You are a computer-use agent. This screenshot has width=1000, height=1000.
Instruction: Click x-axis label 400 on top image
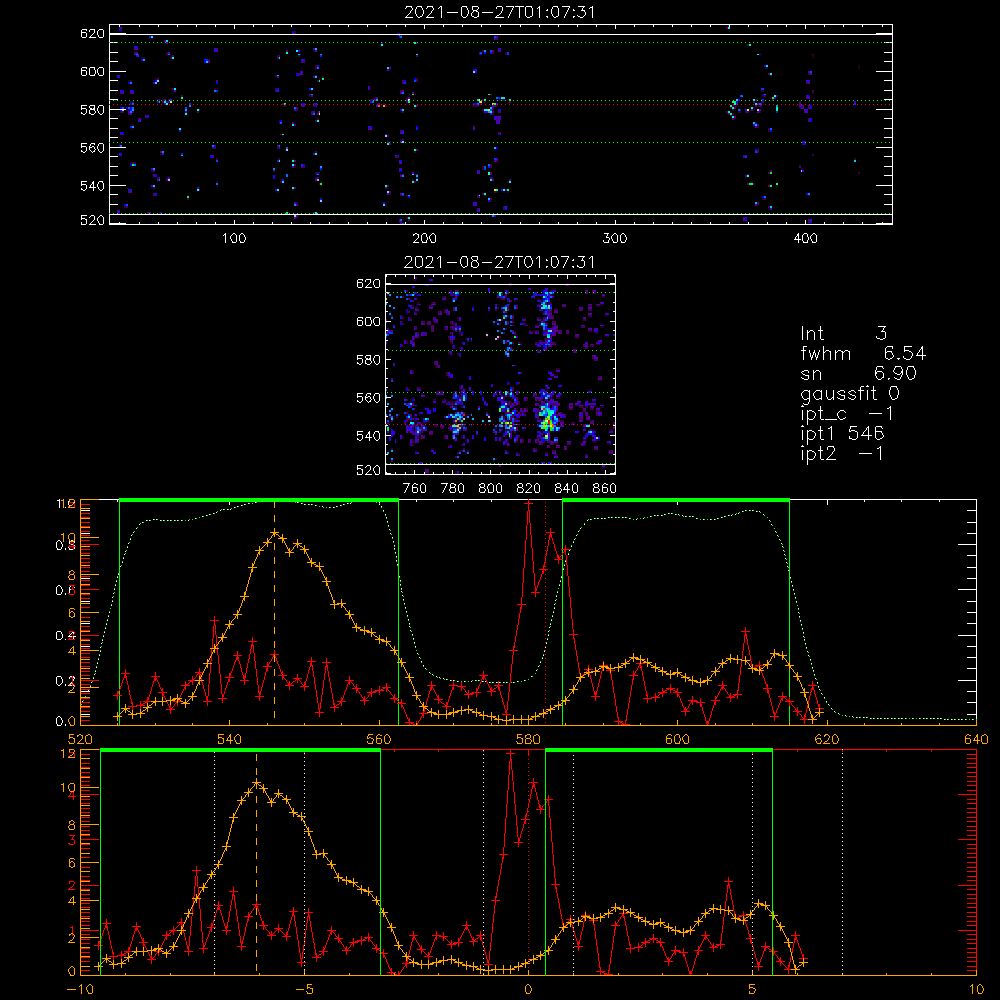[805, 239]
